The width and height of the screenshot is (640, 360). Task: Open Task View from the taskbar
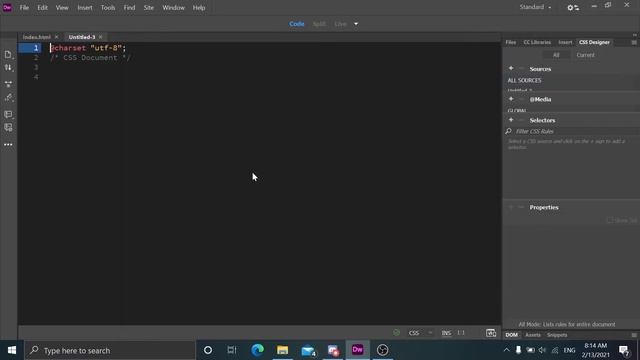pos(232,350)
